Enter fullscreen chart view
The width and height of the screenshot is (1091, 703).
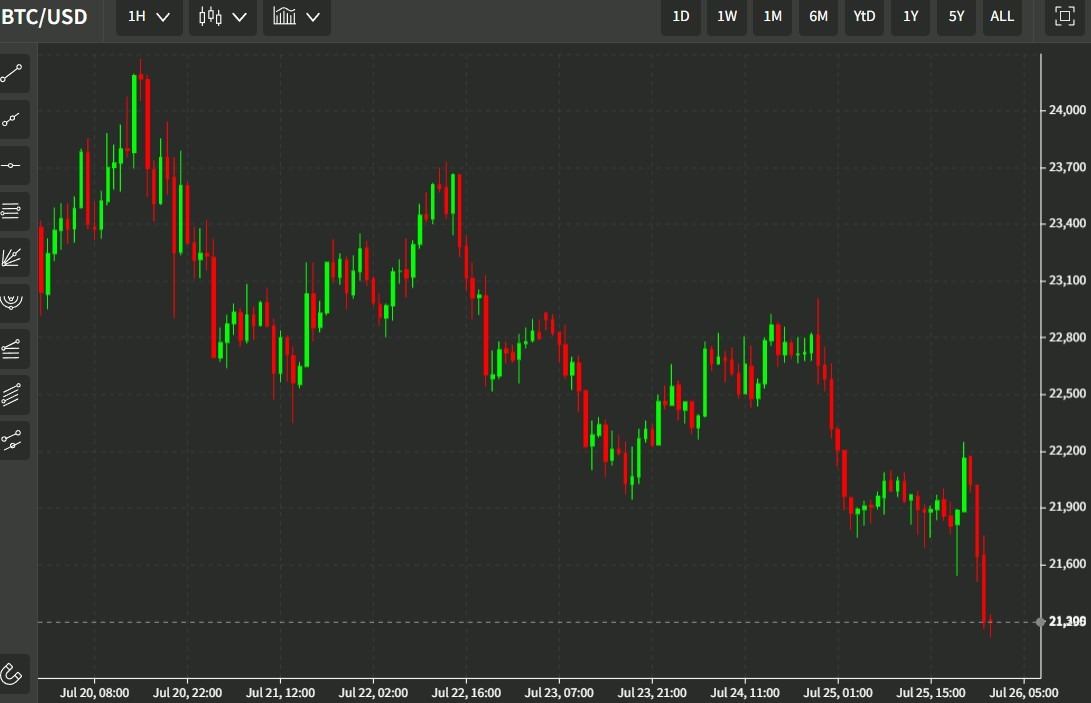(x=1064, y=17)
